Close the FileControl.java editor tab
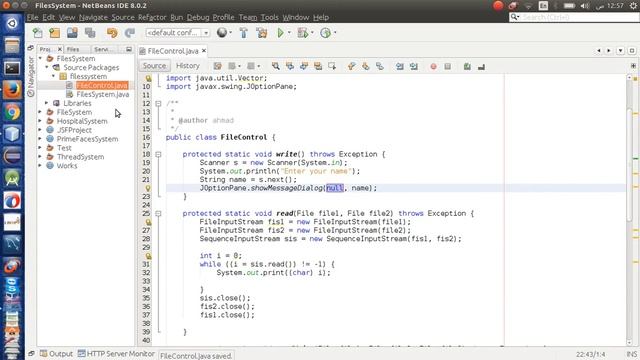The width and height of the screenshot is (640, 360). tap(204, 51)
